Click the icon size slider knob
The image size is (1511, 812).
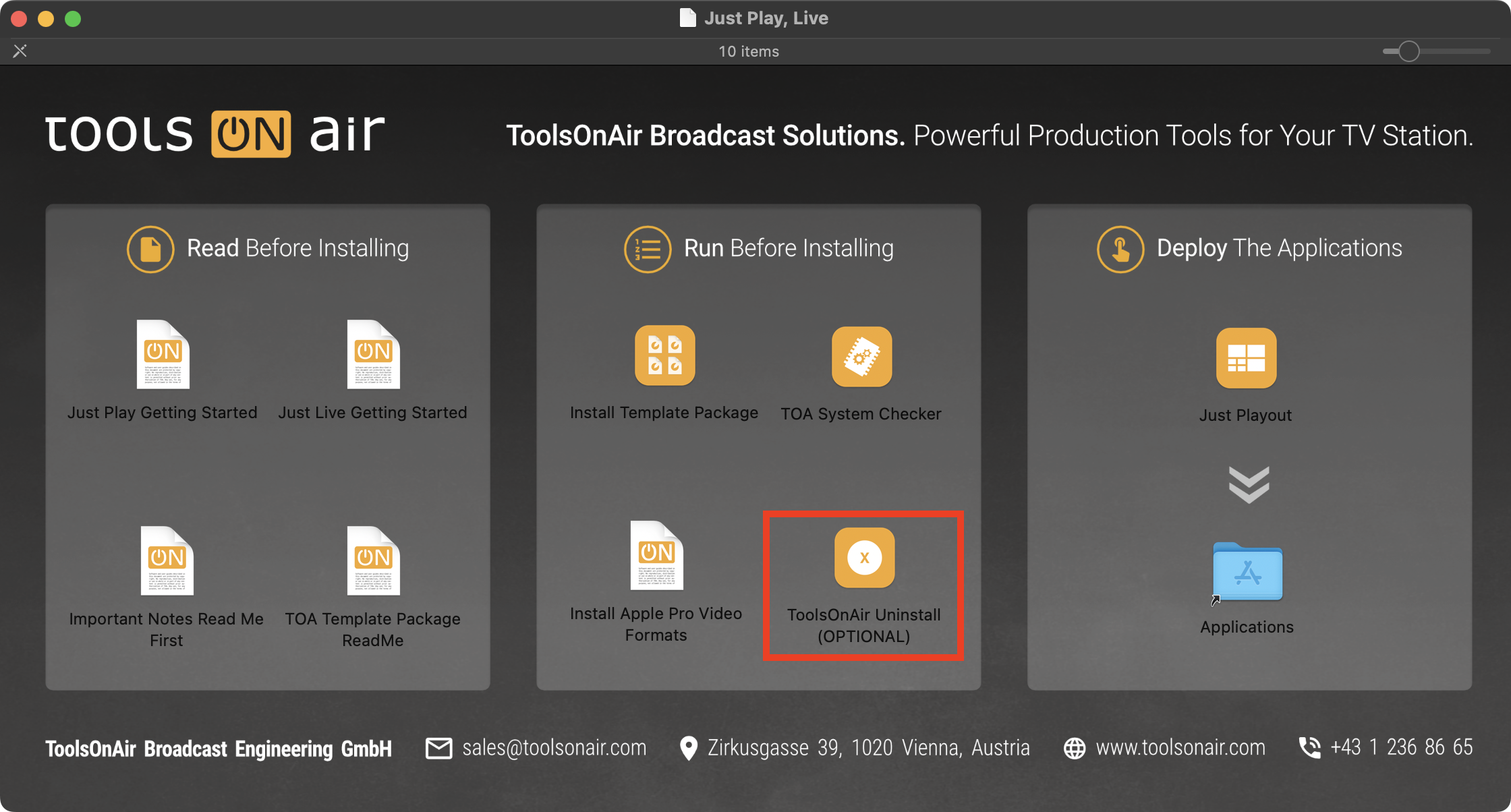(1408, 51)
